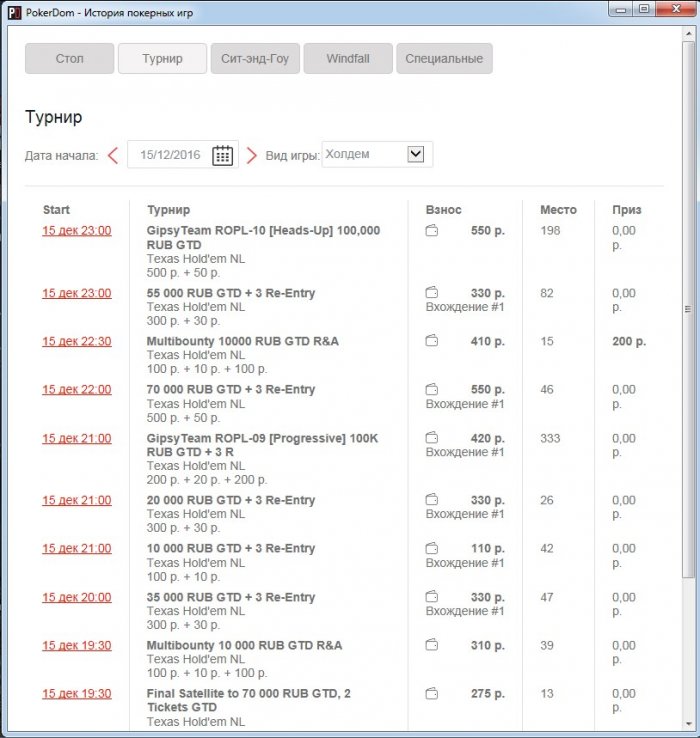
Task: Click place value 333
Action: click(x=550, y=439)
